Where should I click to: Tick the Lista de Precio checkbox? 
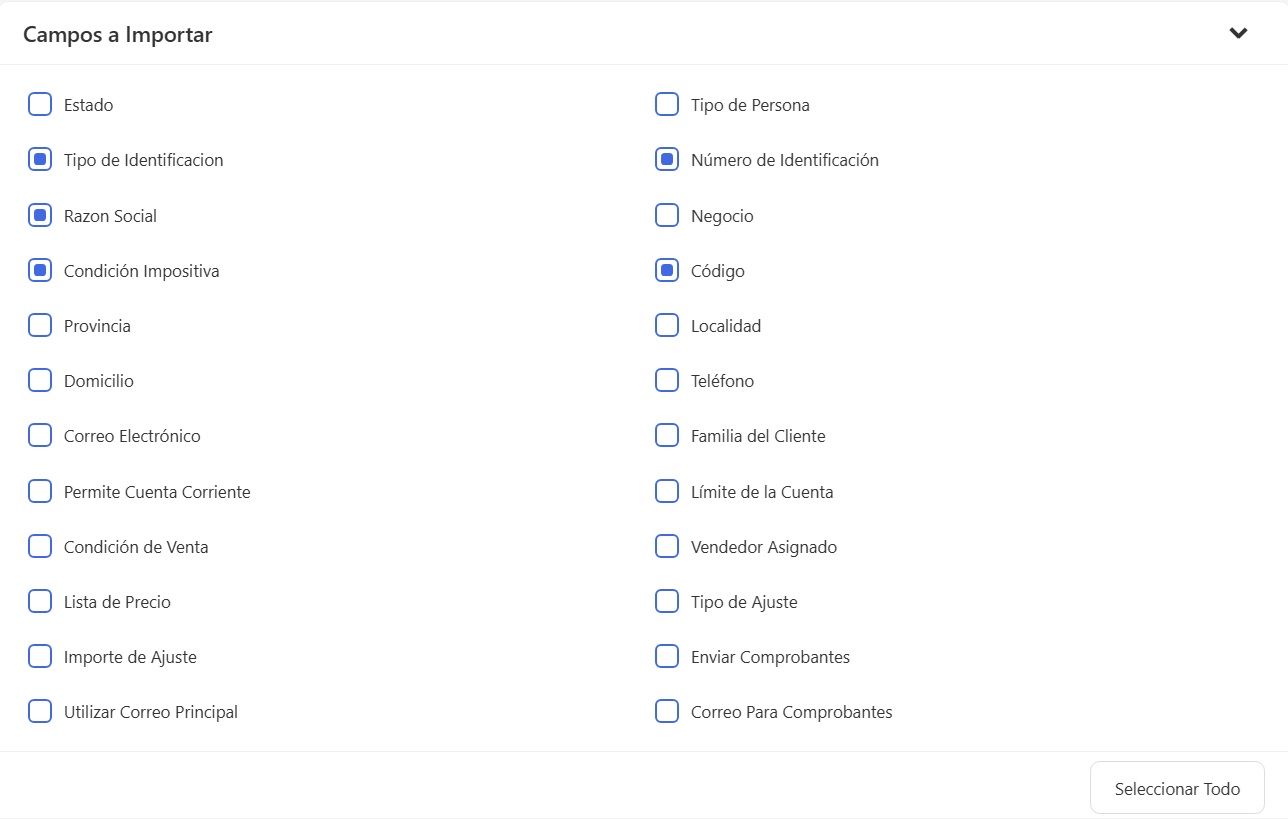(x=40, y=601)
